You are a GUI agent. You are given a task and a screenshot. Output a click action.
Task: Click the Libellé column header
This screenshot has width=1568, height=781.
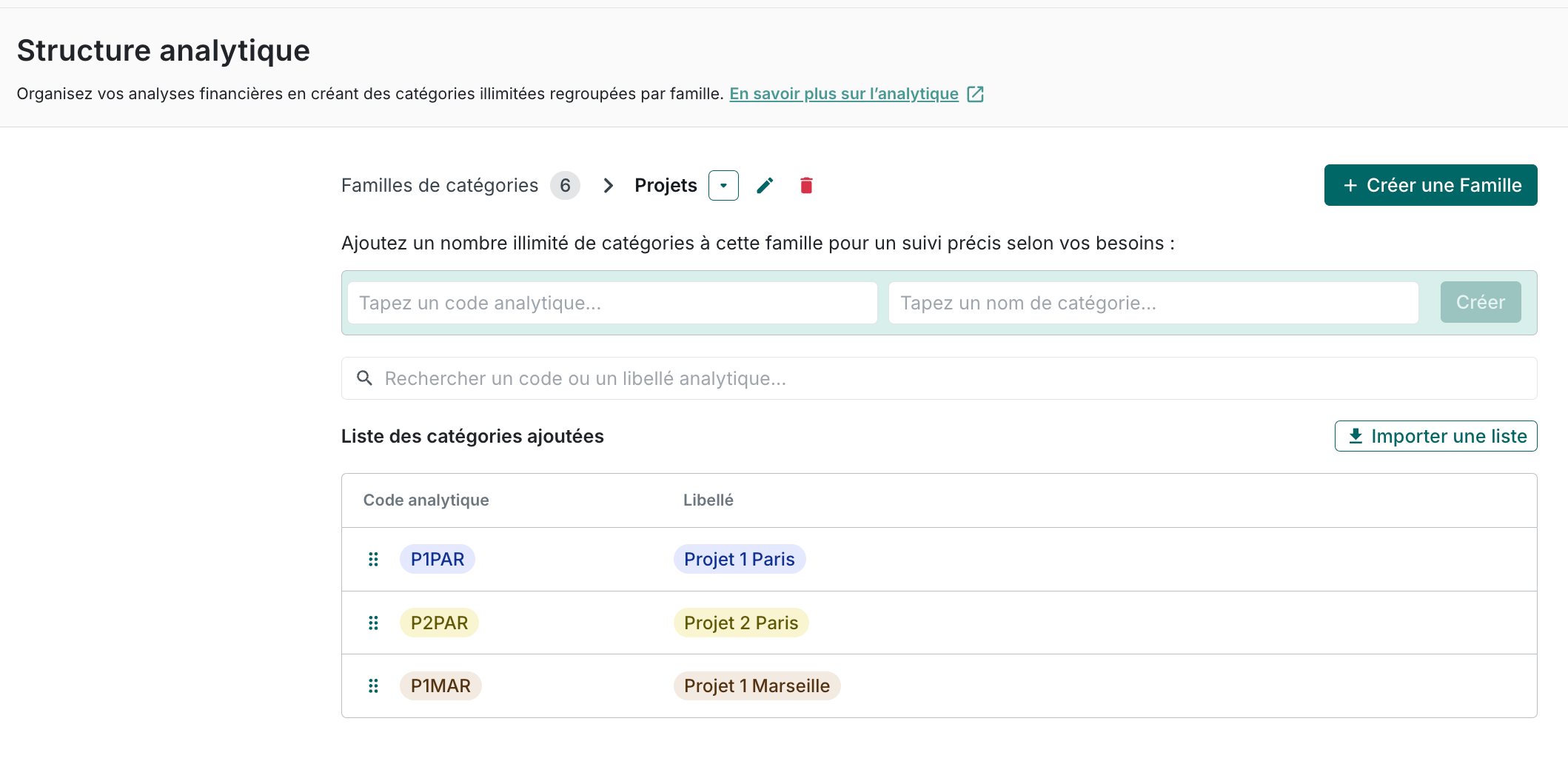tap(708, 500)
